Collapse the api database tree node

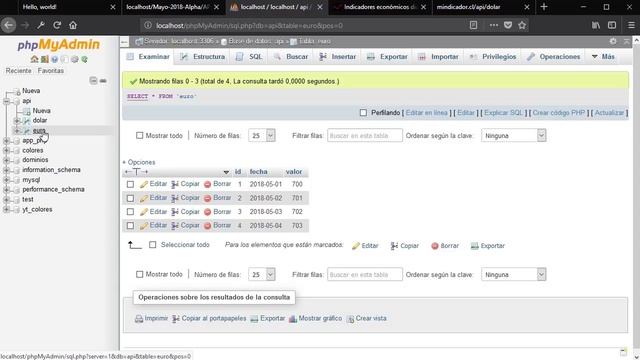pos(7,101)
